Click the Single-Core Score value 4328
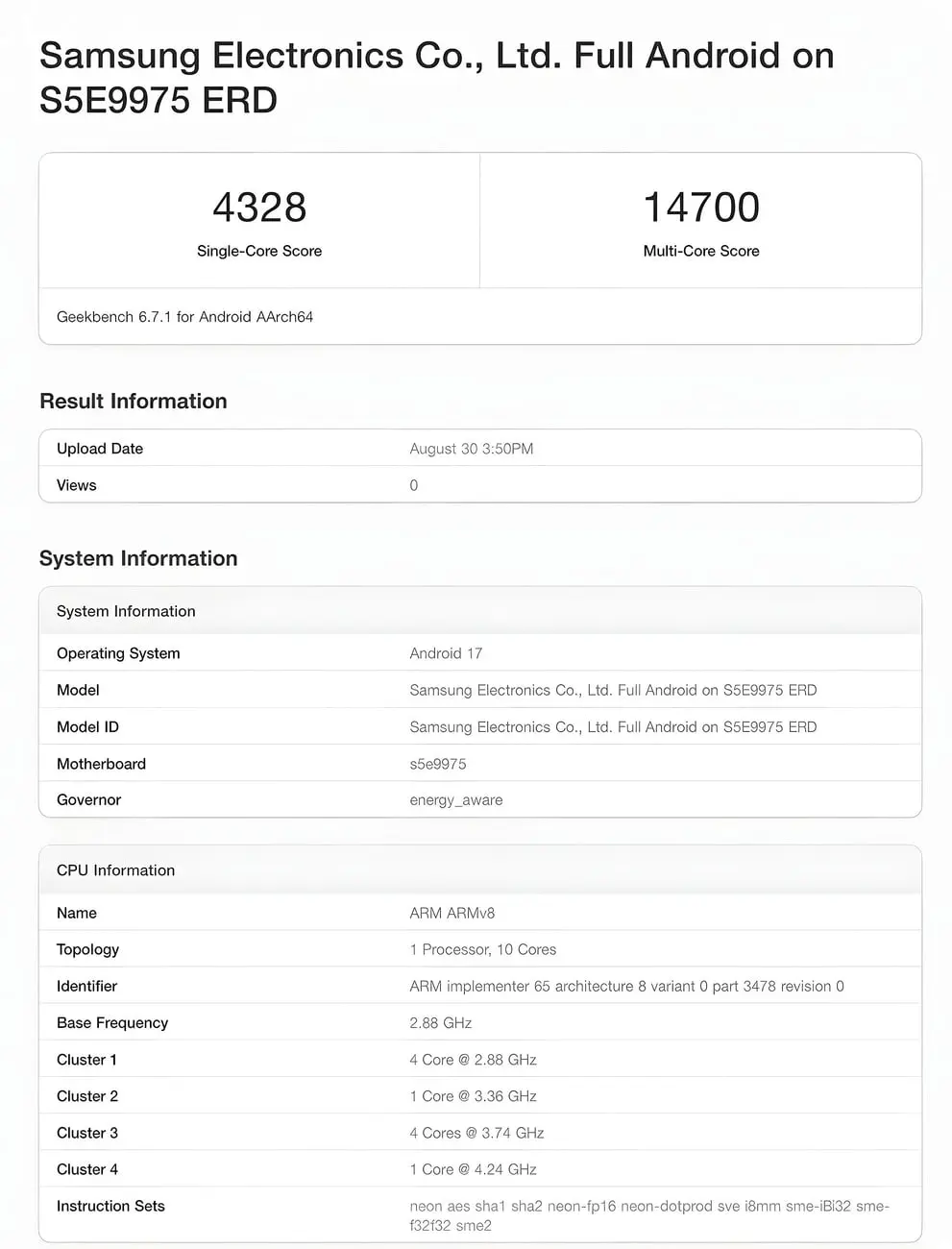This screenshot has height=1249, width=952. [x=259, y=208]
